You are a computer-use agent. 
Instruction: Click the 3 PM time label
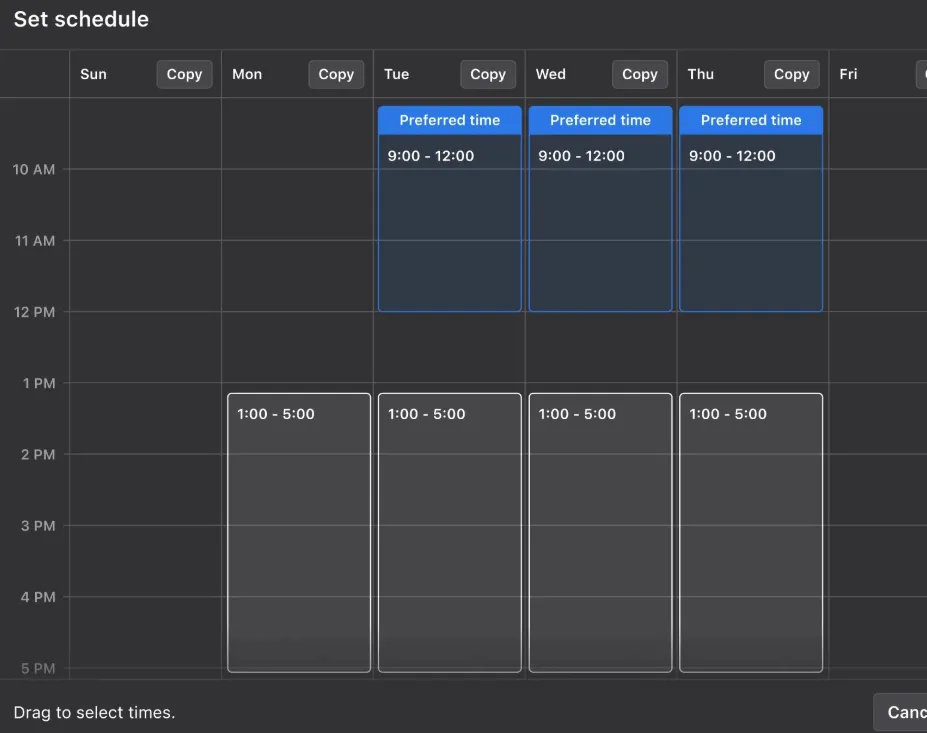[38, 526]
